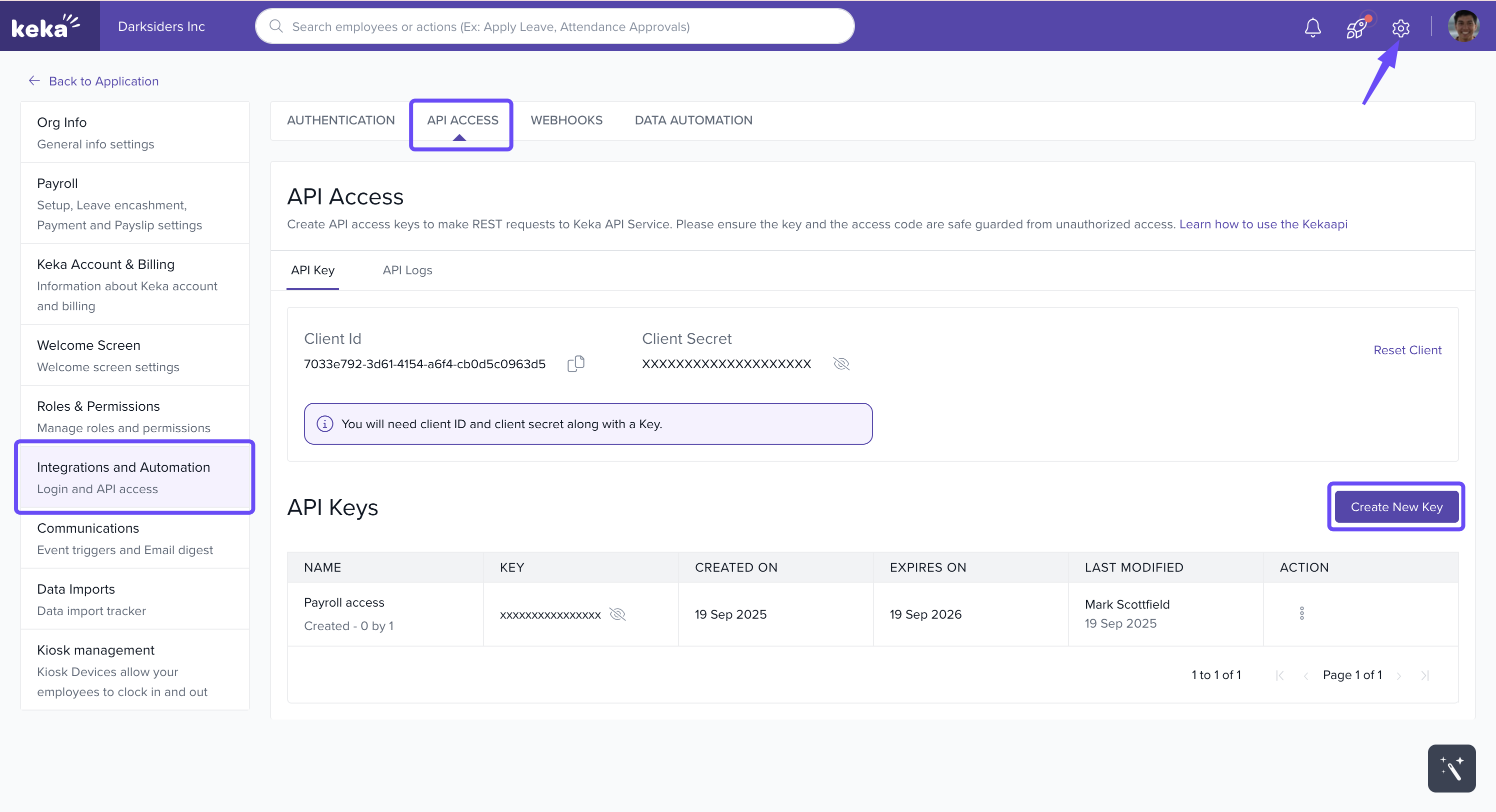Copy the Client Id value
The width and height of the screenshot is (1496, 812).
(575, 364)
